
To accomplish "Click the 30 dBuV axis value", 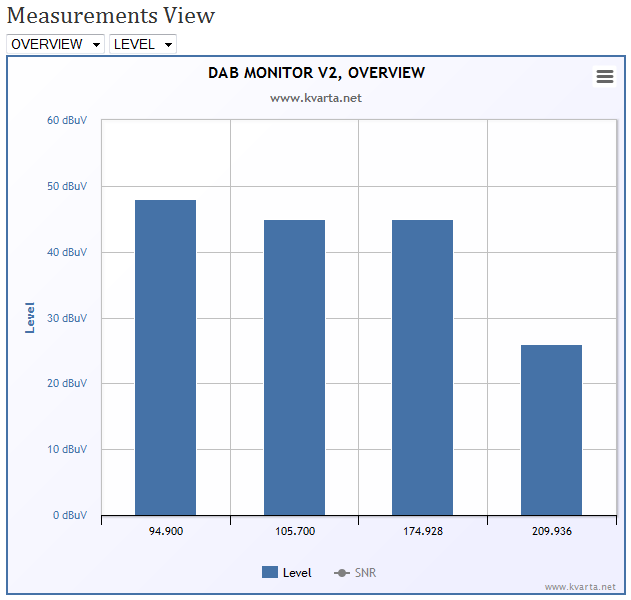I will [x=67, y=318].
